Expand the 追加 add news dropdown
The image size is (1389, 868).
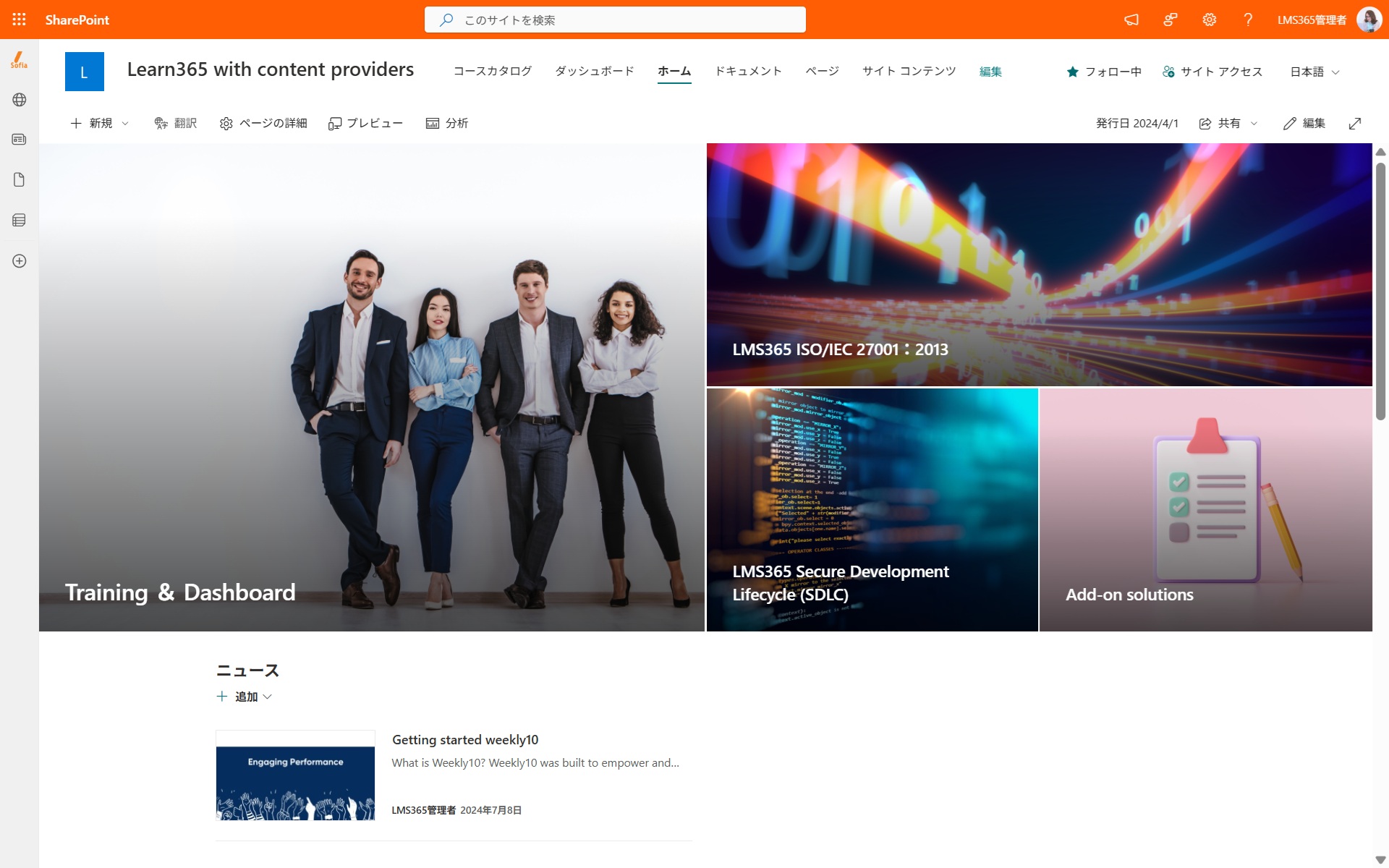pos(245,697)
